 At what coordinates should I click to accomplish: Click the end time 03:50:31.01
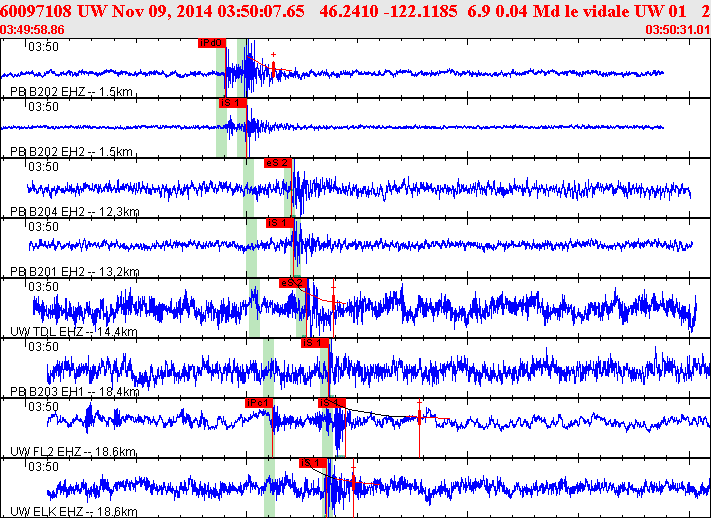point(677,30)
